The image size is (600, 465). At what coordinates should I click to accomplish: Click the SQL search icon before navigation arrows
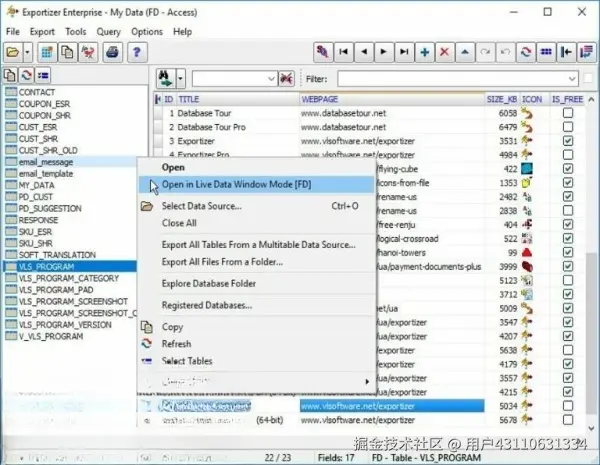click(x=323, y=52)
